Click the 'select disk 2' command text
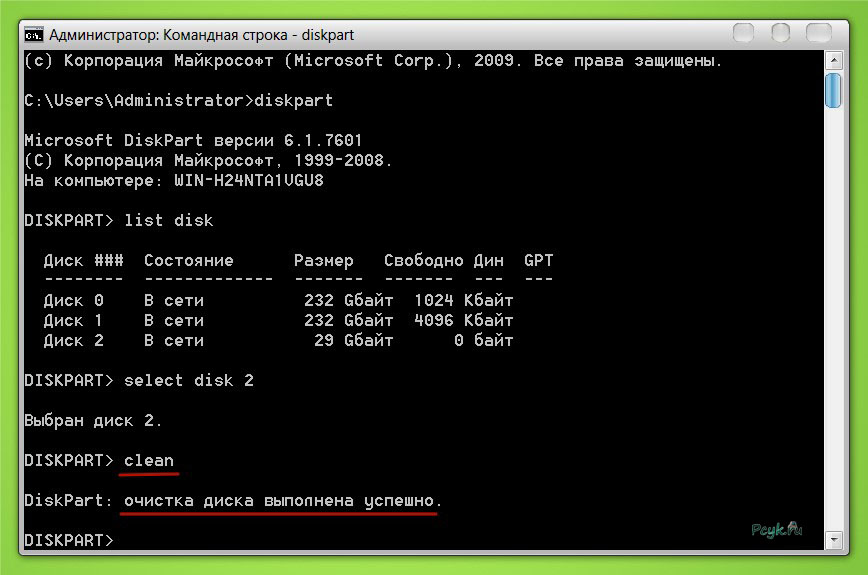The width and height of the screenshot is (868, 575). [188, 380]
